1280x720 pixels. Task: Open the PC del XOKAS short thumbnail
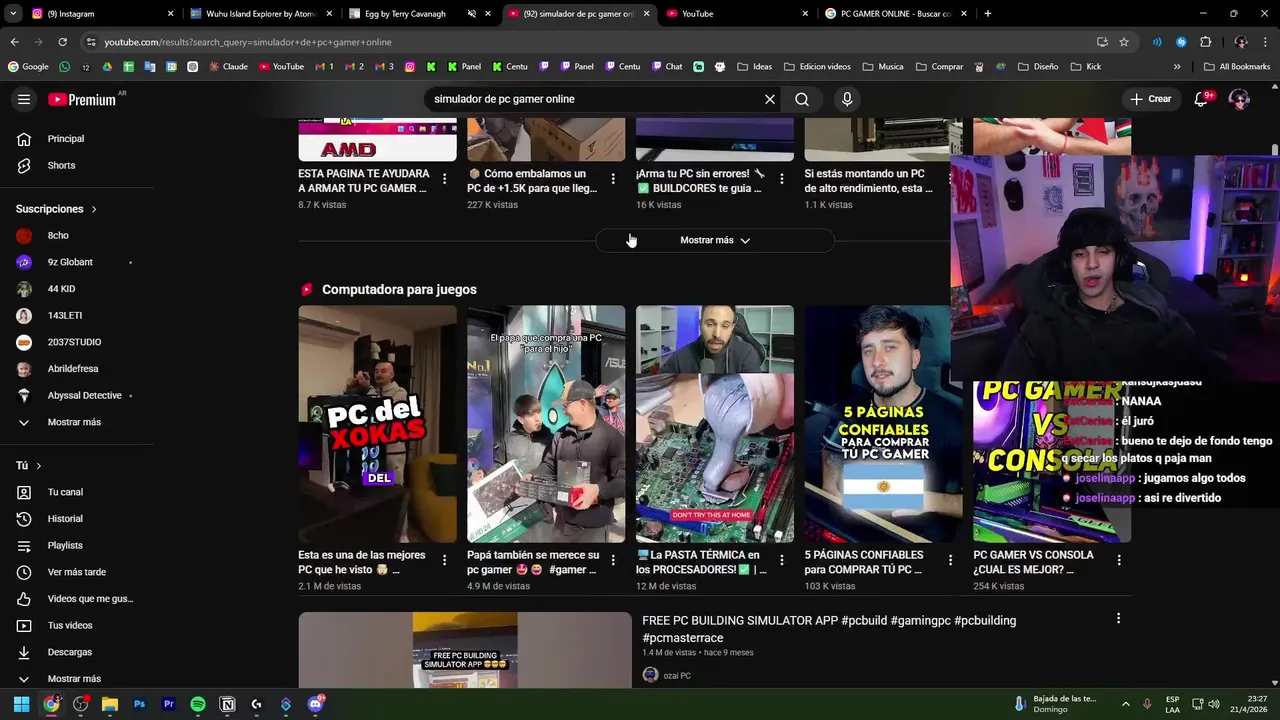(x=377, y=424)
